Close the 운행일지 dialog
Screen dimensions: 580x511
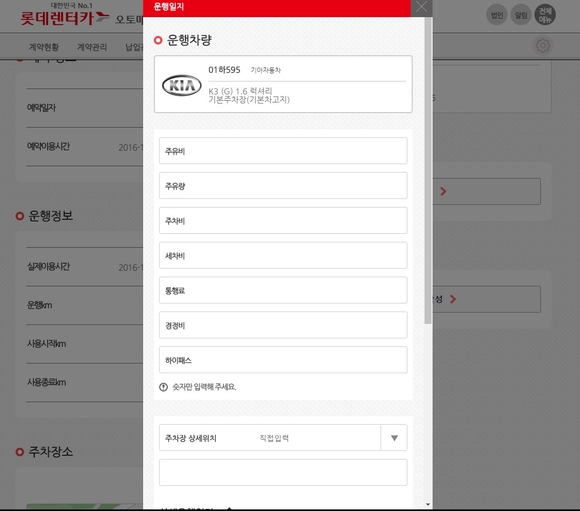click(421, 7)
